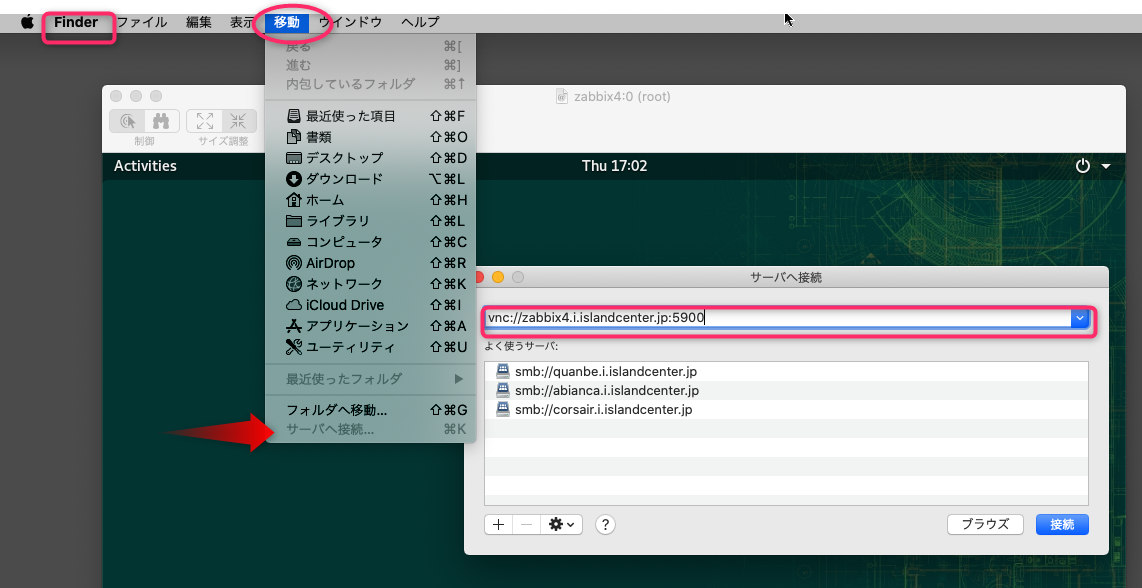Select the inward-arrows size button in サイズ調整
Screen dimensions: 1142x588
click(239, 121)
